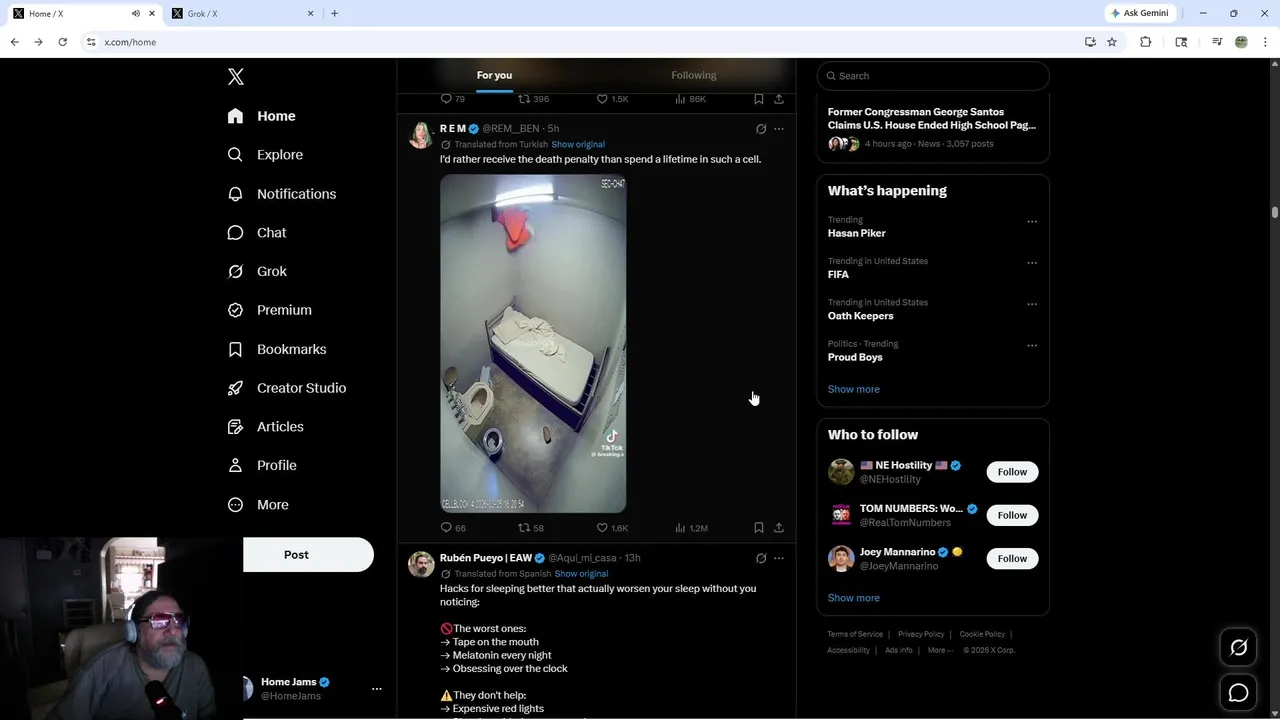Viewport: 1280px width, 720px height.
Task: Open the floating Grok button
Action: pyautogui.click(x=1239, y=648)
